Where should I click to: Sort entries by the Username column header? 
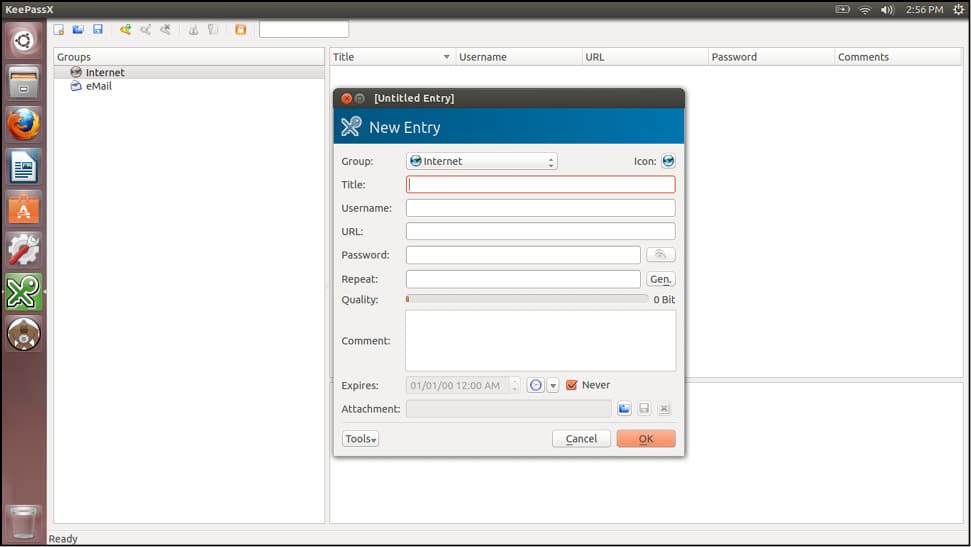[x=517, y=57]
